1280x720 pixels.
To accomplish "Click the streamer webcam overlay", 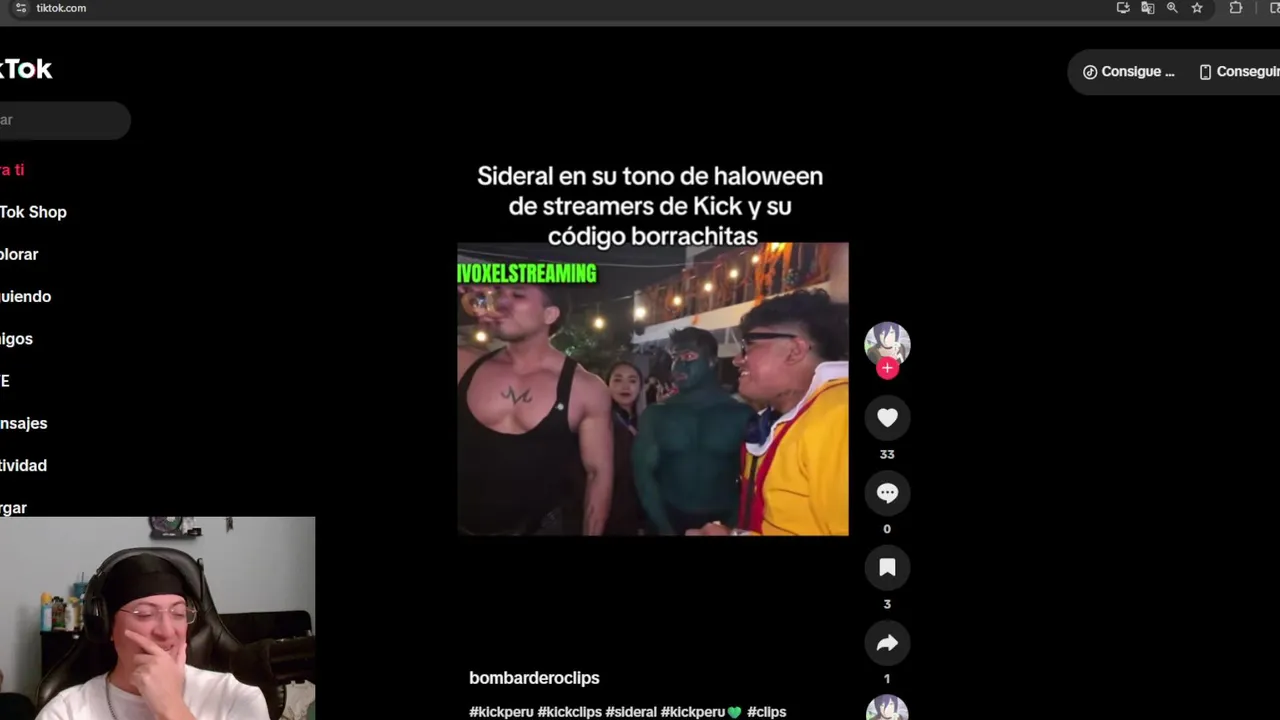I will 157,618.
